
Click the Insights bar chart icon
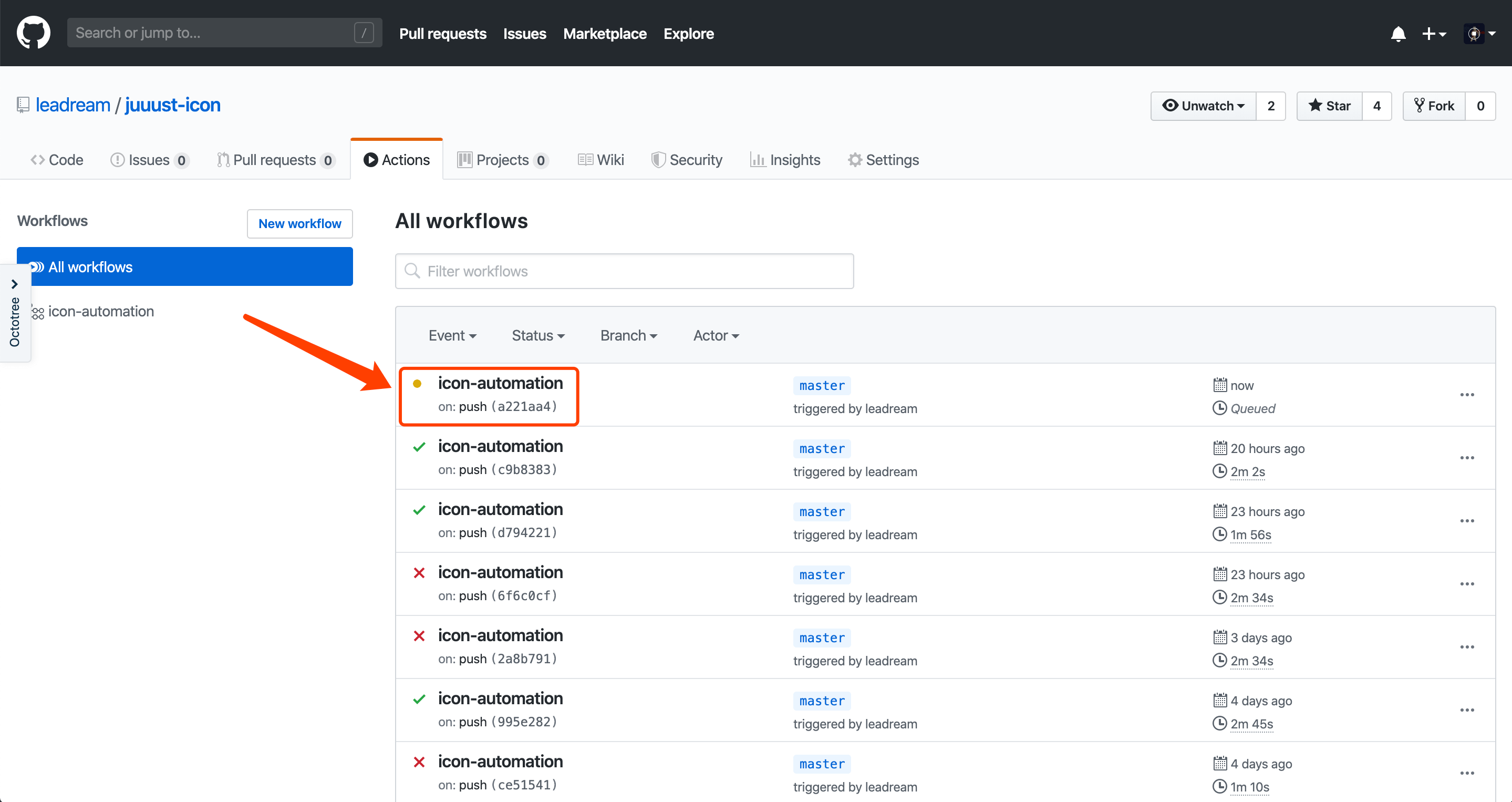pyautogui.click(x=758, y=159)
